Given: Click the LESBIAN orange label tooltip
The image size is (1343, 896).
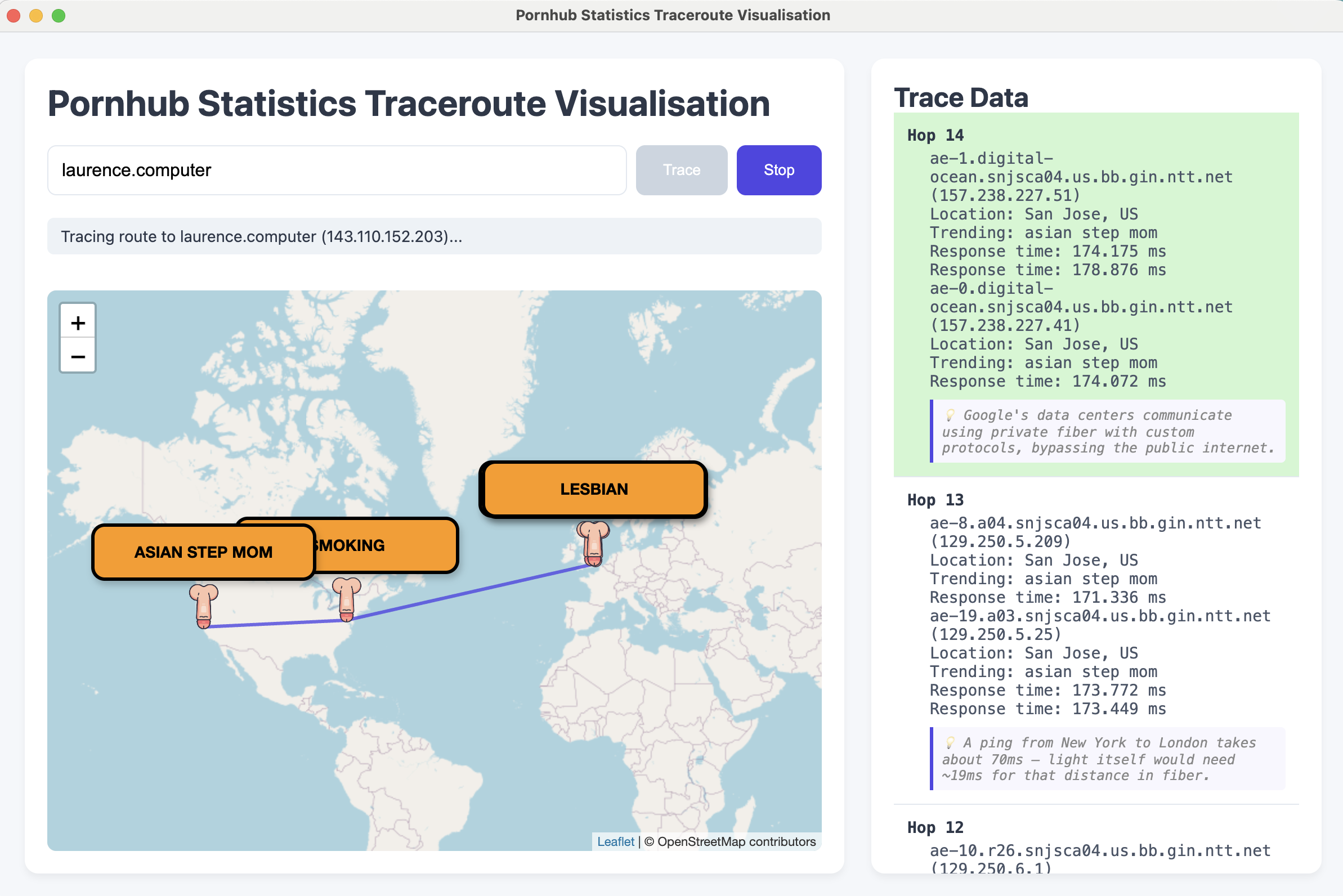Looking at the screenshot, I should tap(593, 489).
